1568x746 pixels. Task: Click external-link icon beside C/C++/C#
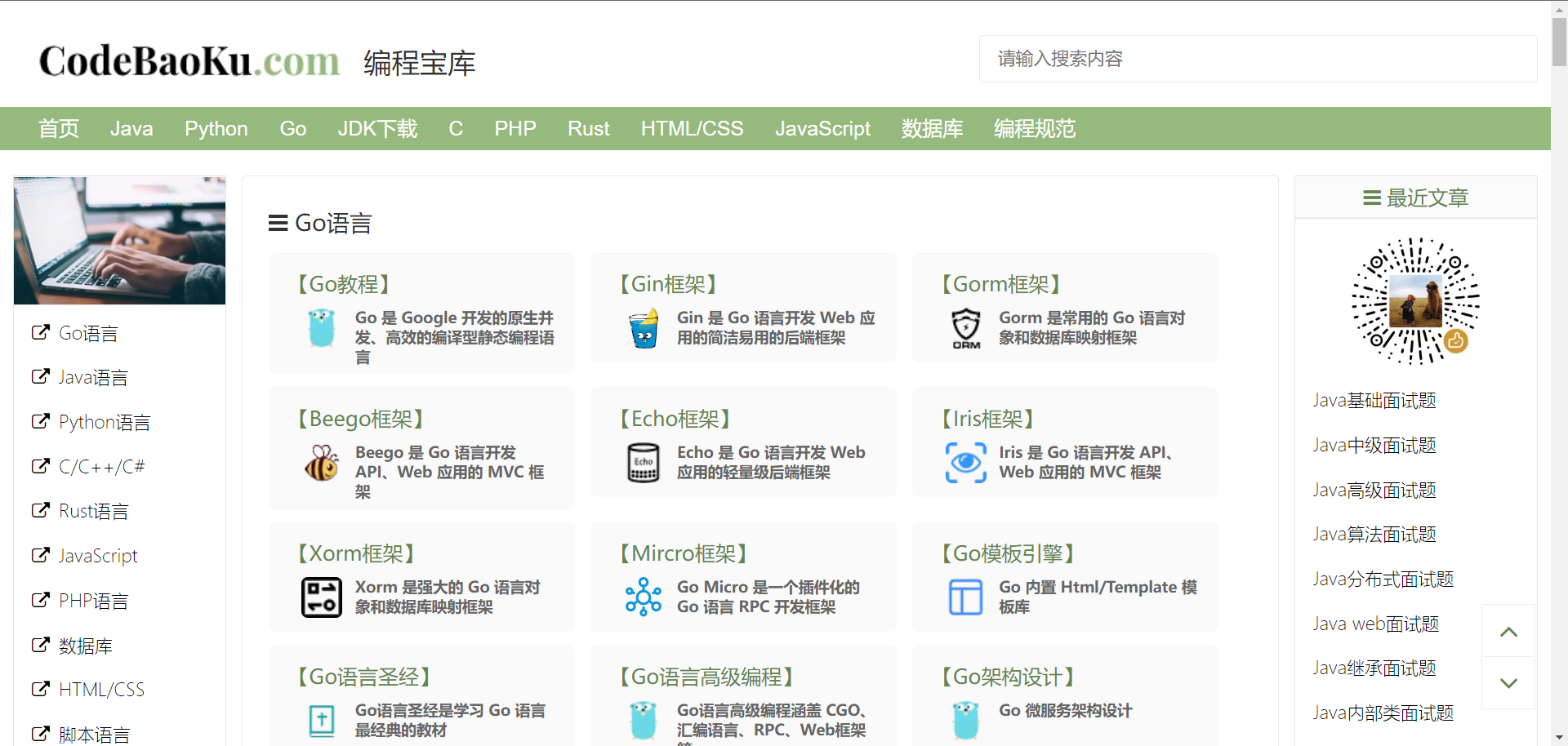pyautogui.click(x=40, y=466)
